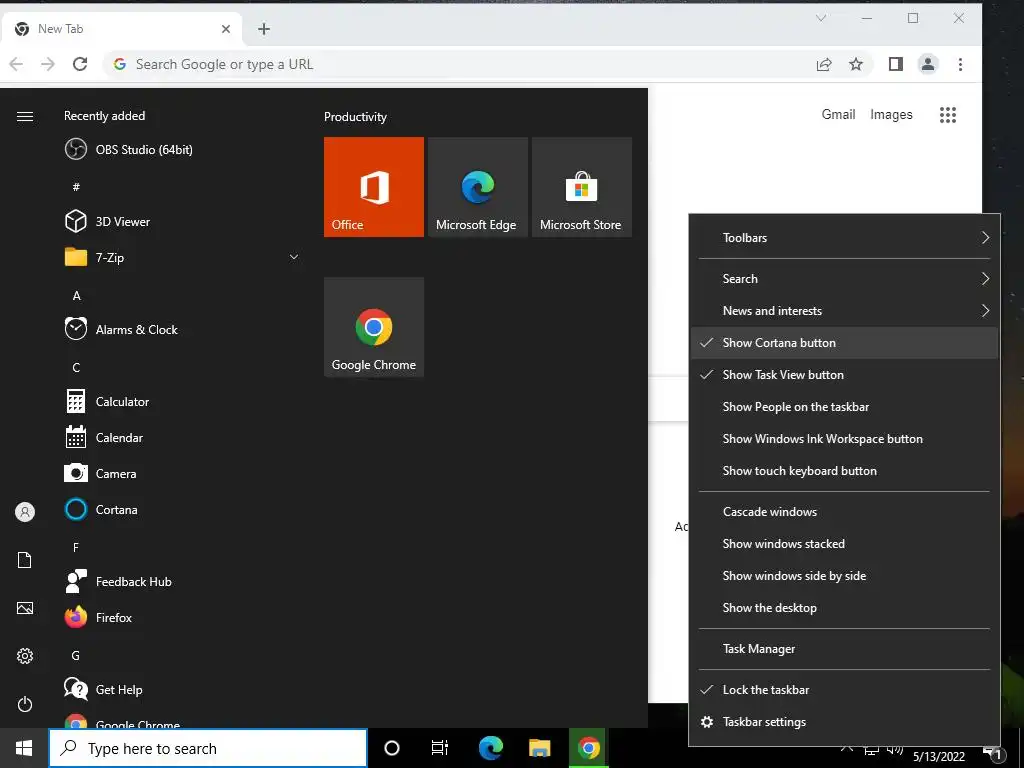This screenshot has width=1024, height=768.
Task: Open the Chrome profile avatar
Action: pos(927,64)
